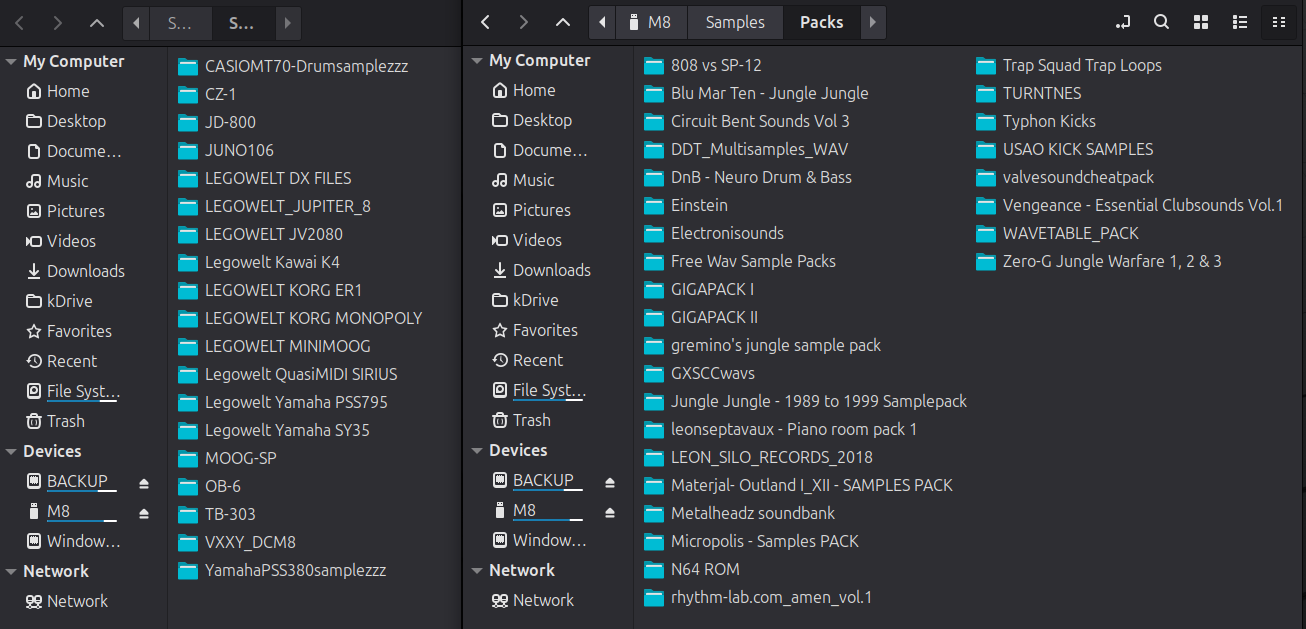Collapse Network section in left sidebar

click(11, 572)
